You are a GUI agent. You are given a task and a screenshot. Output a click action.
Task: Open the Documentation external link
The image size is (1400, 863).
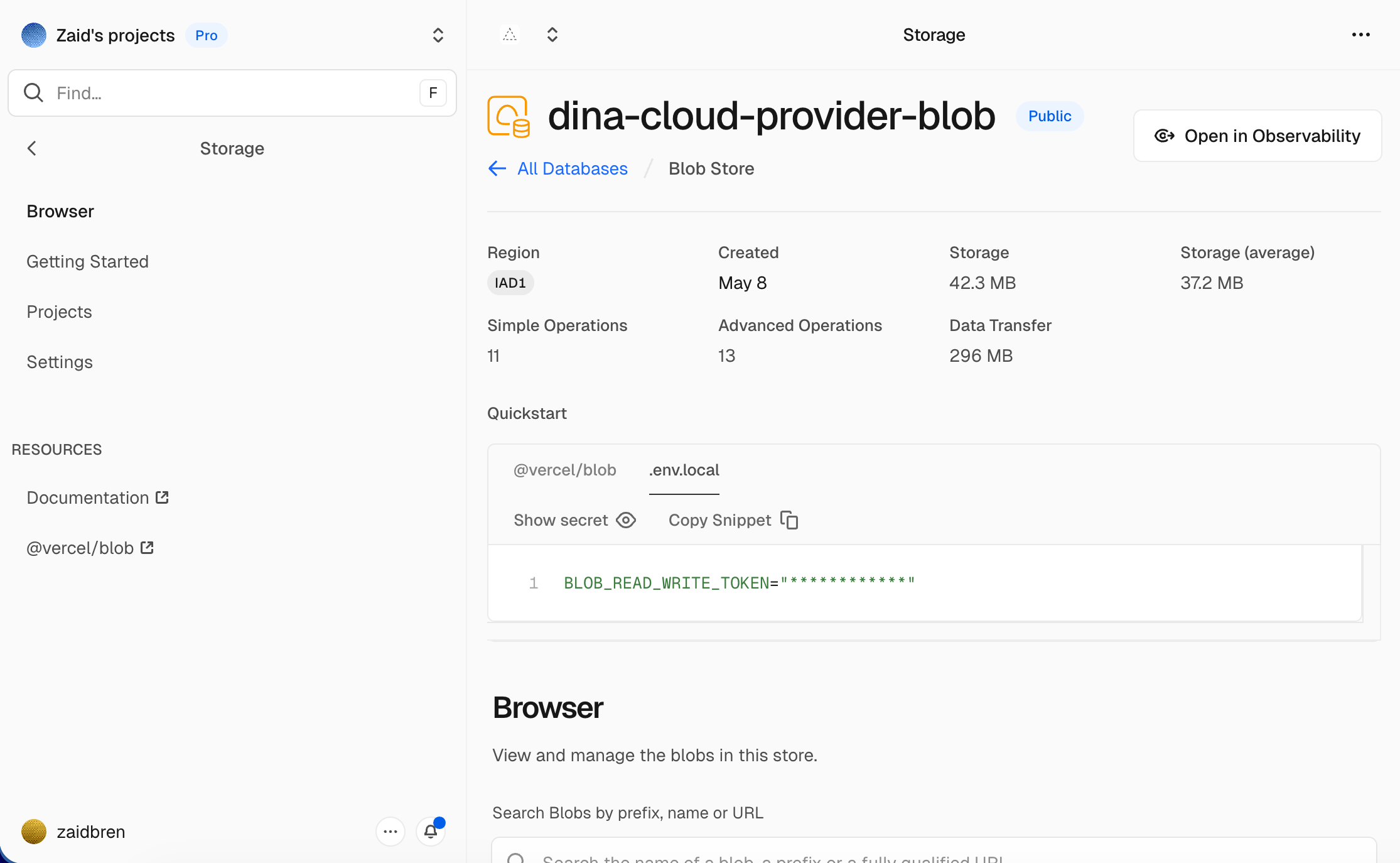pyautogui.click(x=98, y=497)
